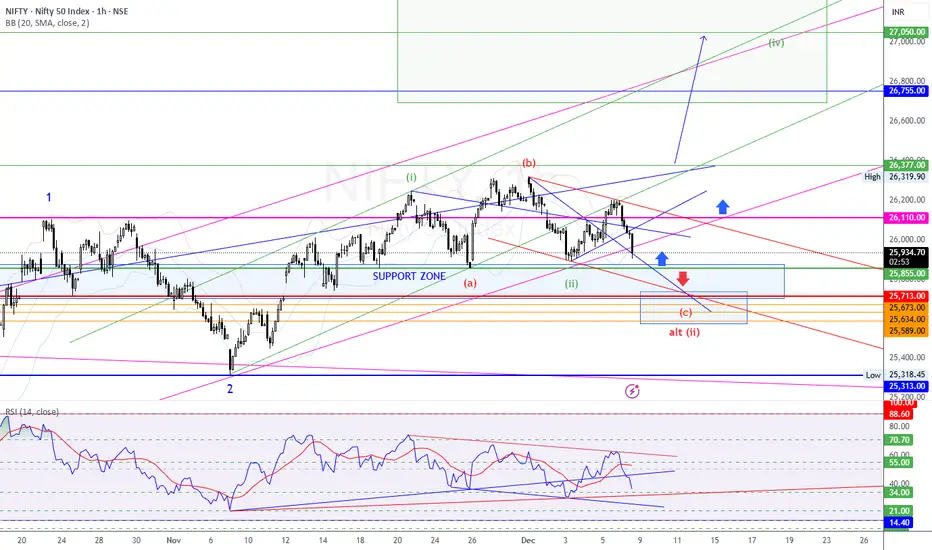The width and height of the screenshot is (932, 550).
Task: Click date 3 on the time axis
Action: point(565,540)
